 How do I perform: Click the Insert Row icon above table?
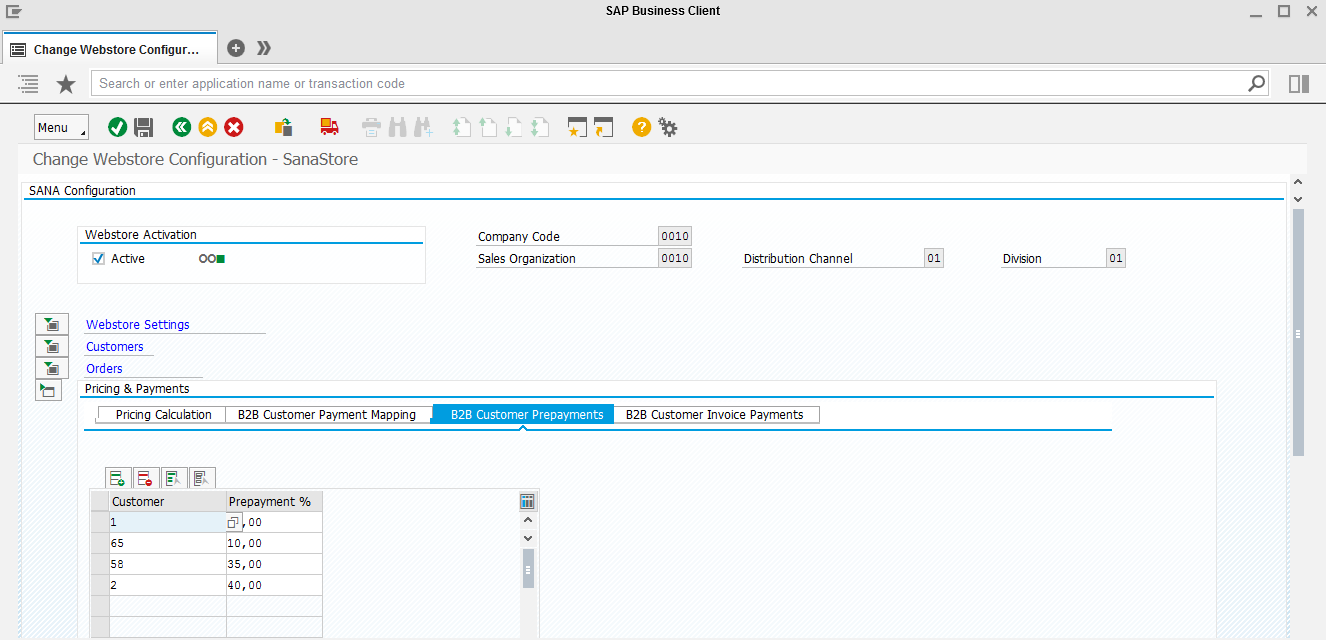[x=118, y=478]
